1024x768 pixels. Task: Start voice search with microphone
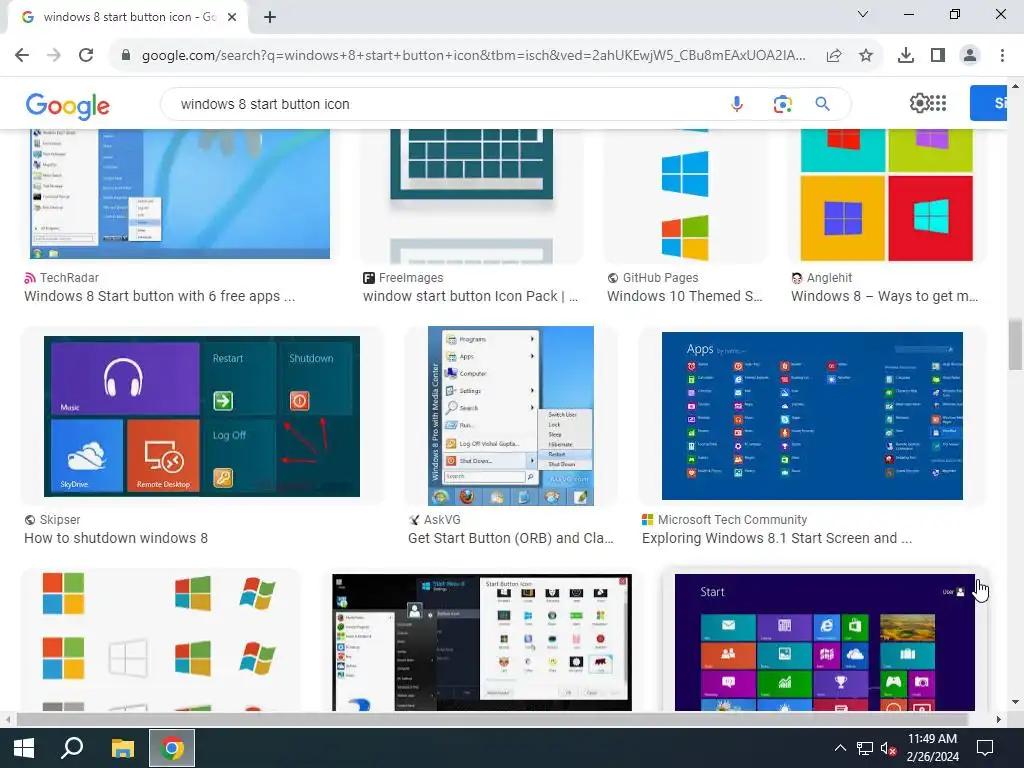[x=737, y=104]
